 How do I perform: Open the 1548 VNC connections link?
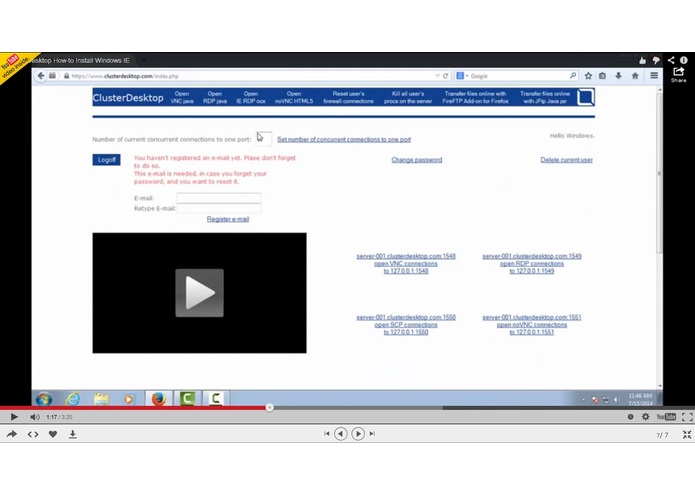406,263
